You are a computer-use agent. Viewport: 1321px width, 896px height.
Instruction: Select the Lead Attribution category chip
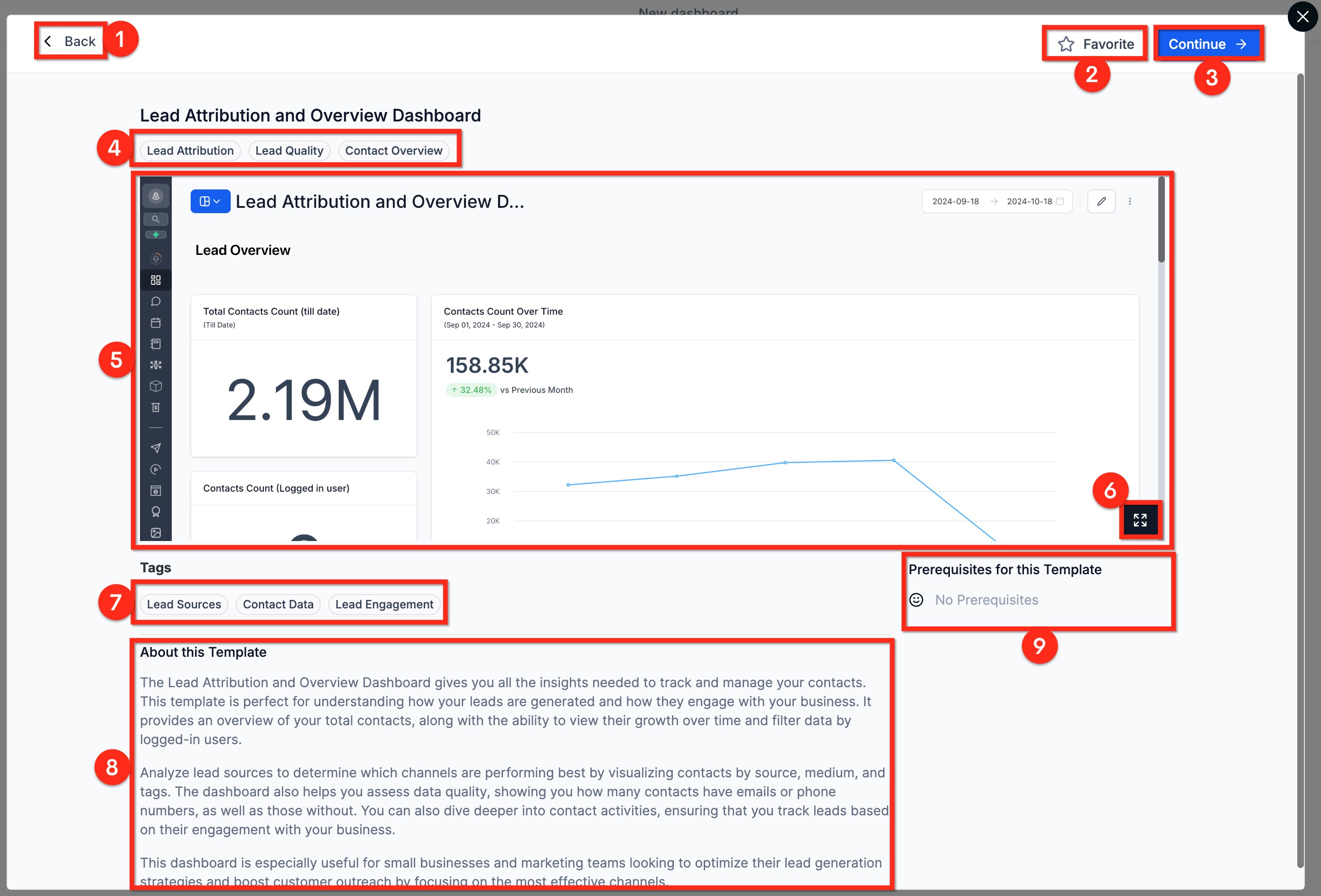190,150
